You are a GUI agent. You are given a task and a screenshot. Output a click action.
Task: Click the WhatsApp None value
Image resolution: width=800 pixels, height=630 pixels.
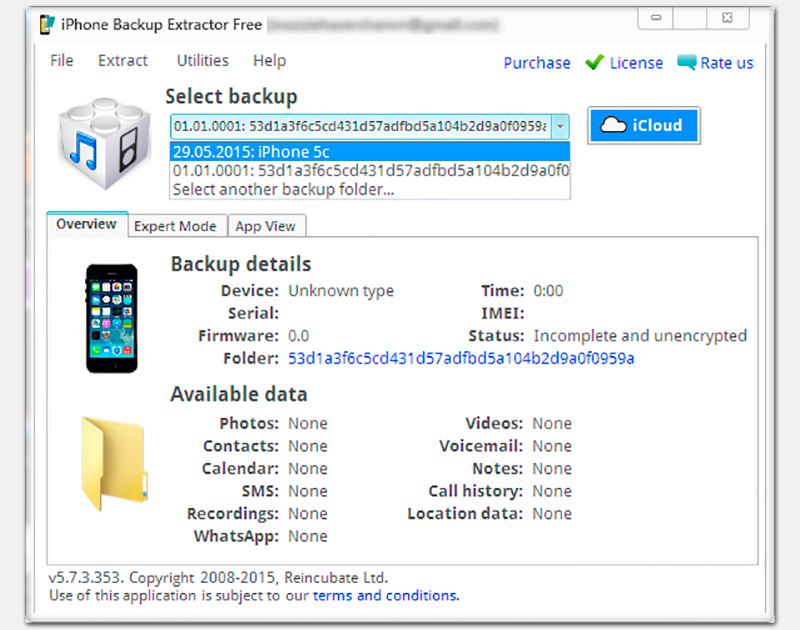[308, 536]
